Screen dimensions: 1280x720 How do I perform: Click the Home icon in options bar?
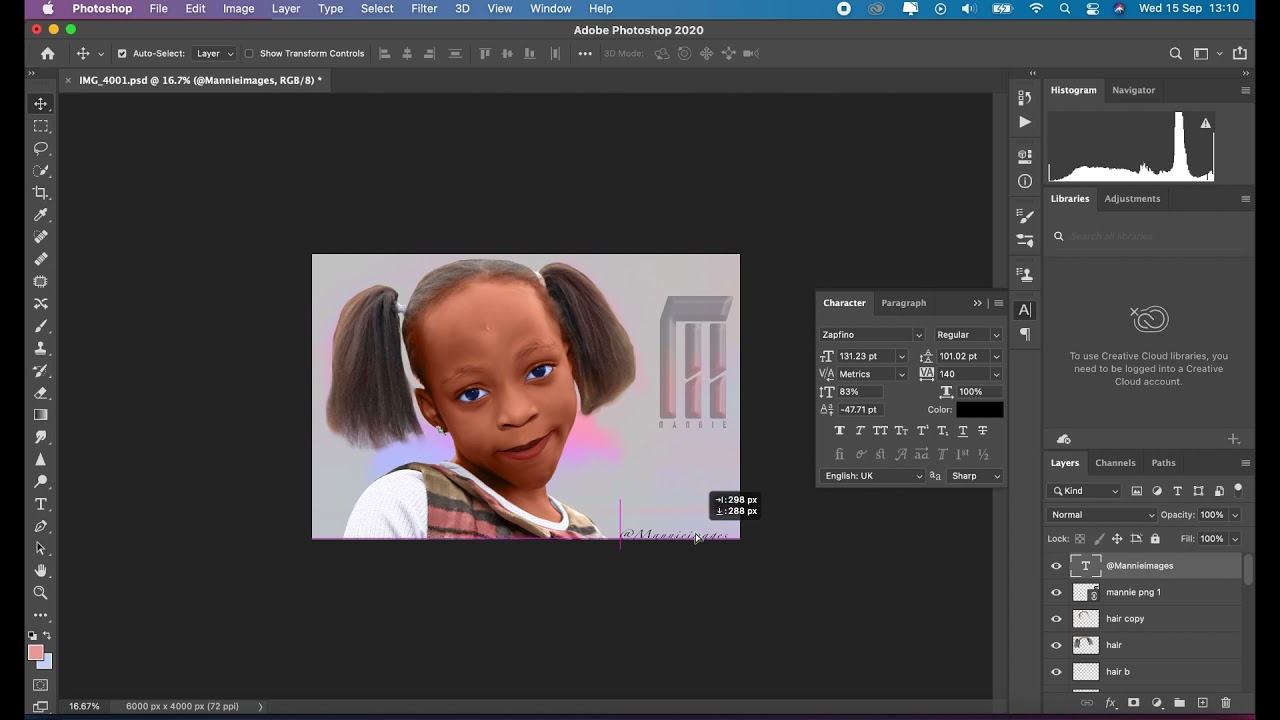click(47, 54)
